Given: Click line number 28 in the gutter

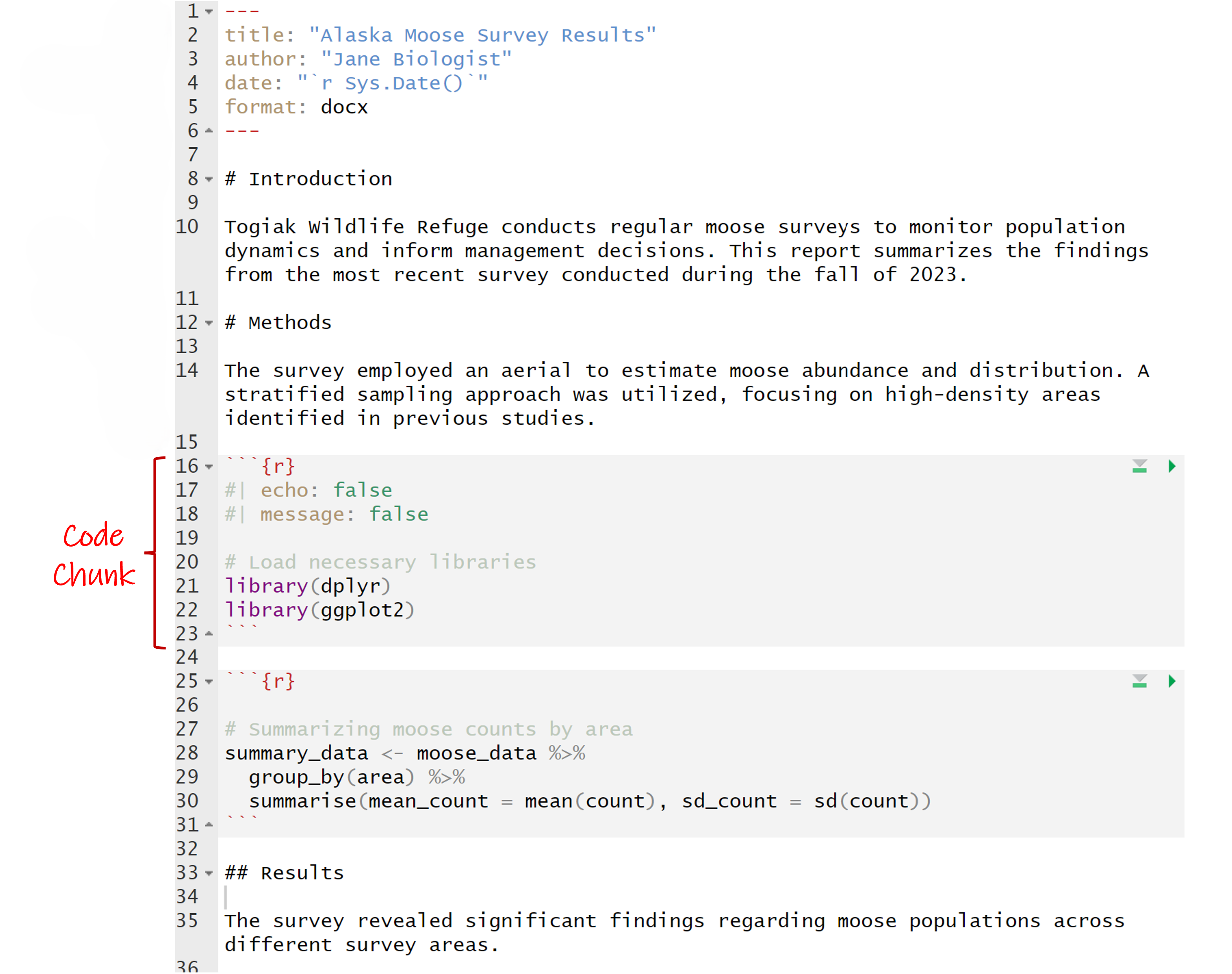Looking at the screenshot, I should click(x=187, y=753).
